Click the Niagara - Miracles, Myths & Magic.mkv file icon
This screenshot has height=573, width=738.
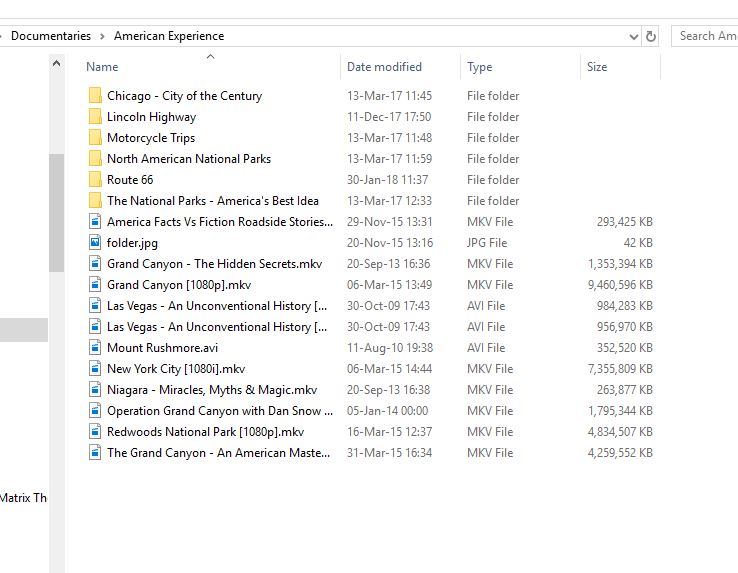pyautogui.click(x=95, y=389)
